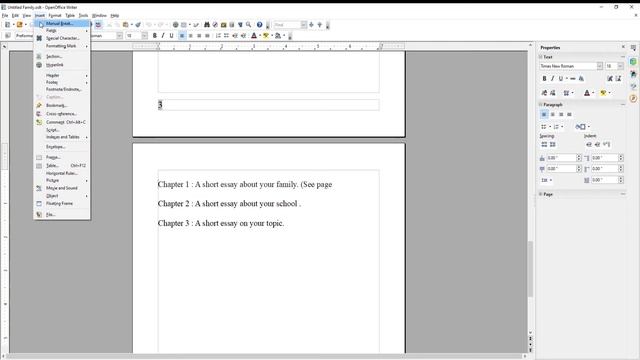Image resolution: width=640 pixels, height=360 pixels.
Task: Open Header submenu
Action: point(62,76)
